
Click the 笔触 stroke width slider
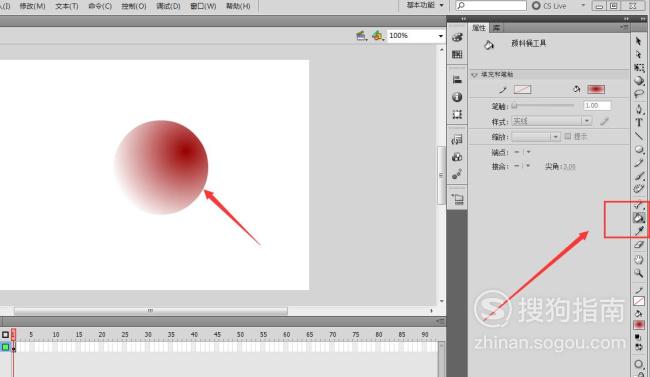(543, 106)
